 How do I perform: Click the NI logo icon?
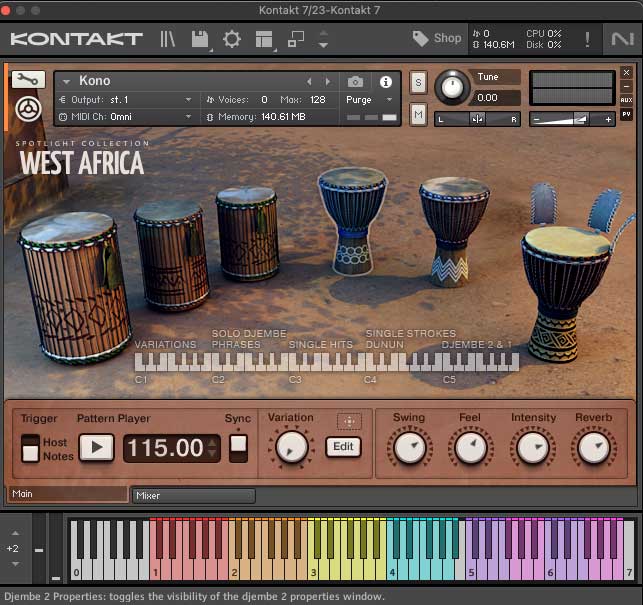(x=622, y=39)
